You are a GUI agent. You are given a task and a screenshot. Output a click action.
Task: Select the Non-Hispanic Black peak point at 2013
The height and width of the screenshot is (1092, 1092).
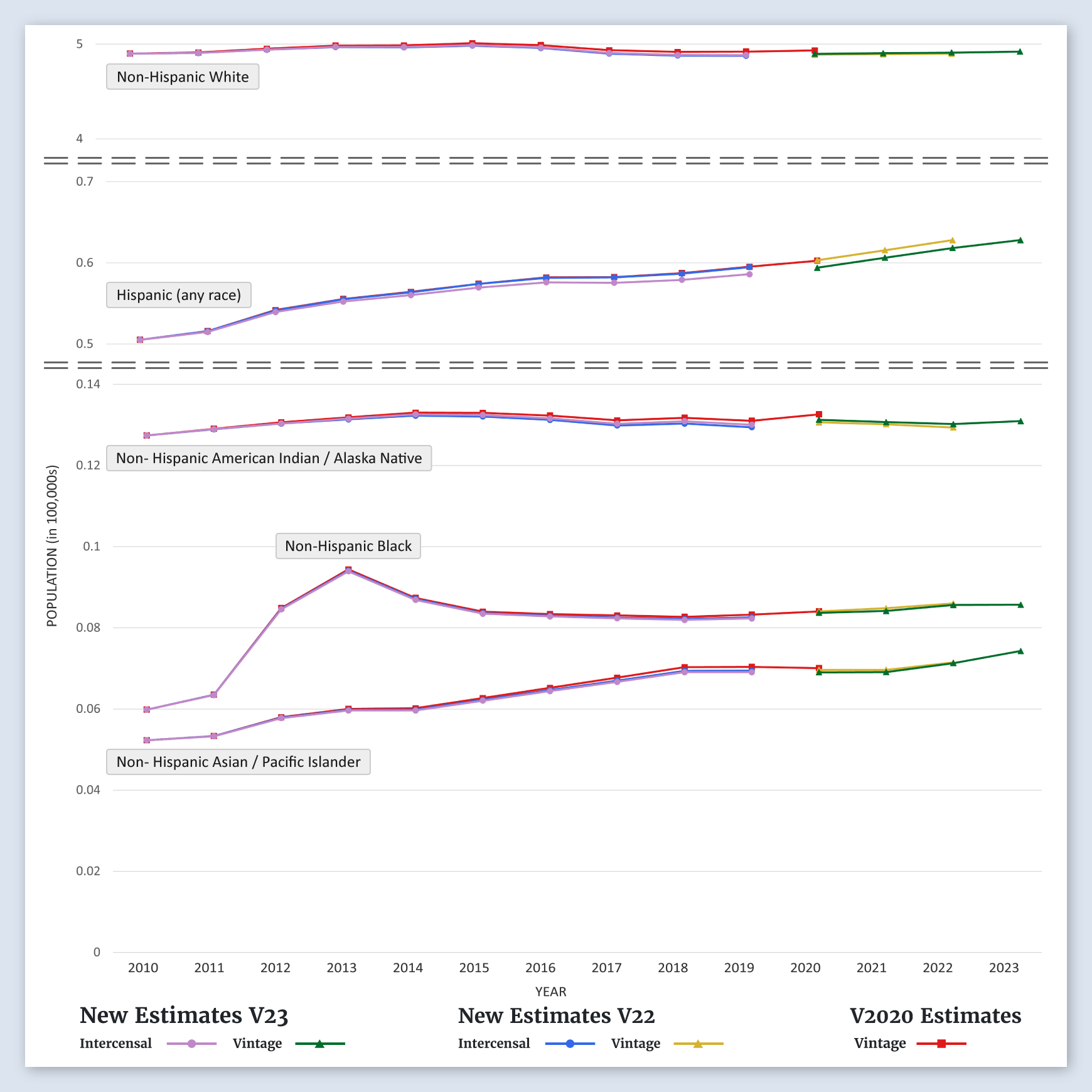(348, 570)
